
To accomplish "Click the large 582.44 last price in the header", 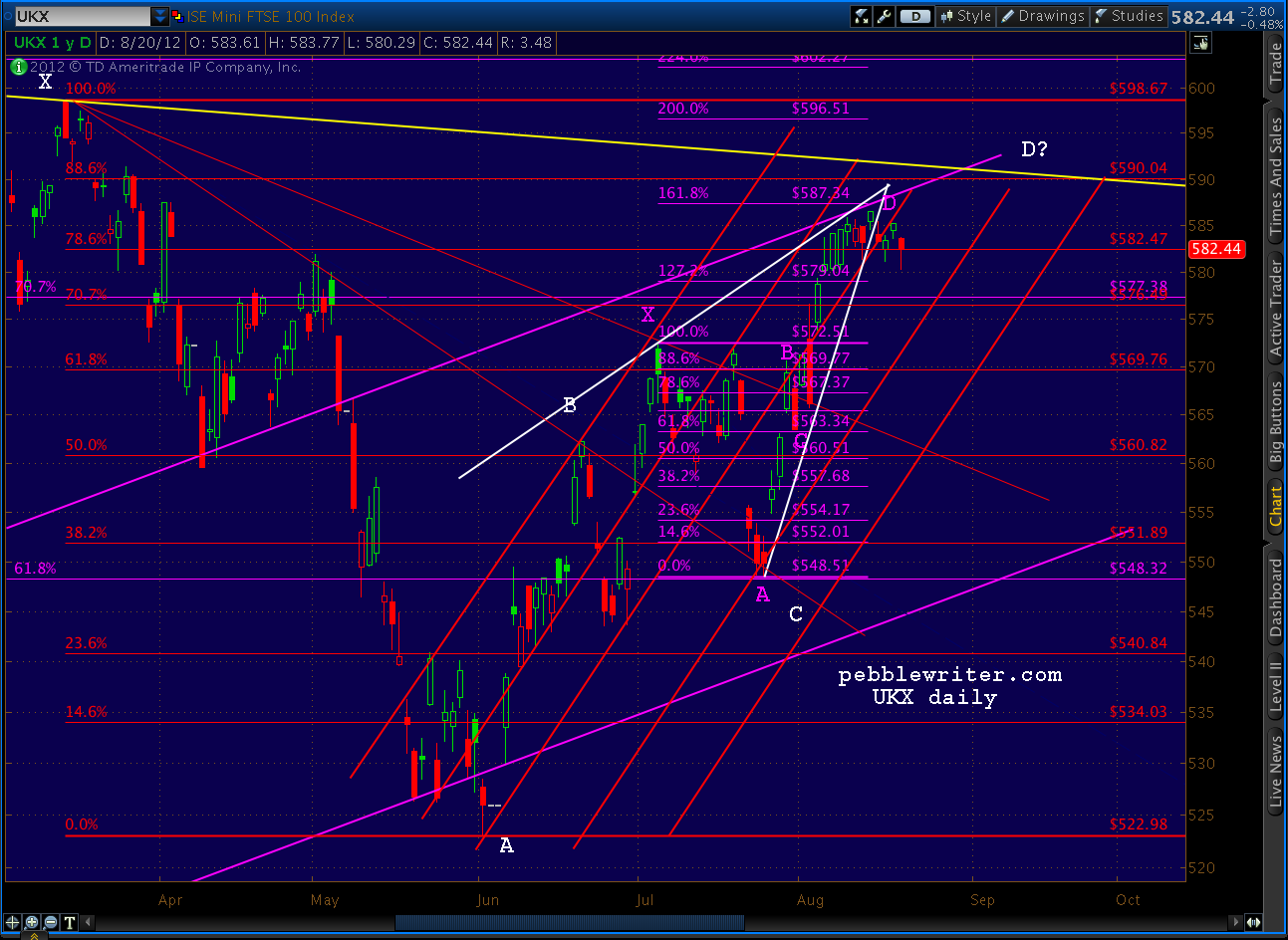I will tap(1202, 17).
